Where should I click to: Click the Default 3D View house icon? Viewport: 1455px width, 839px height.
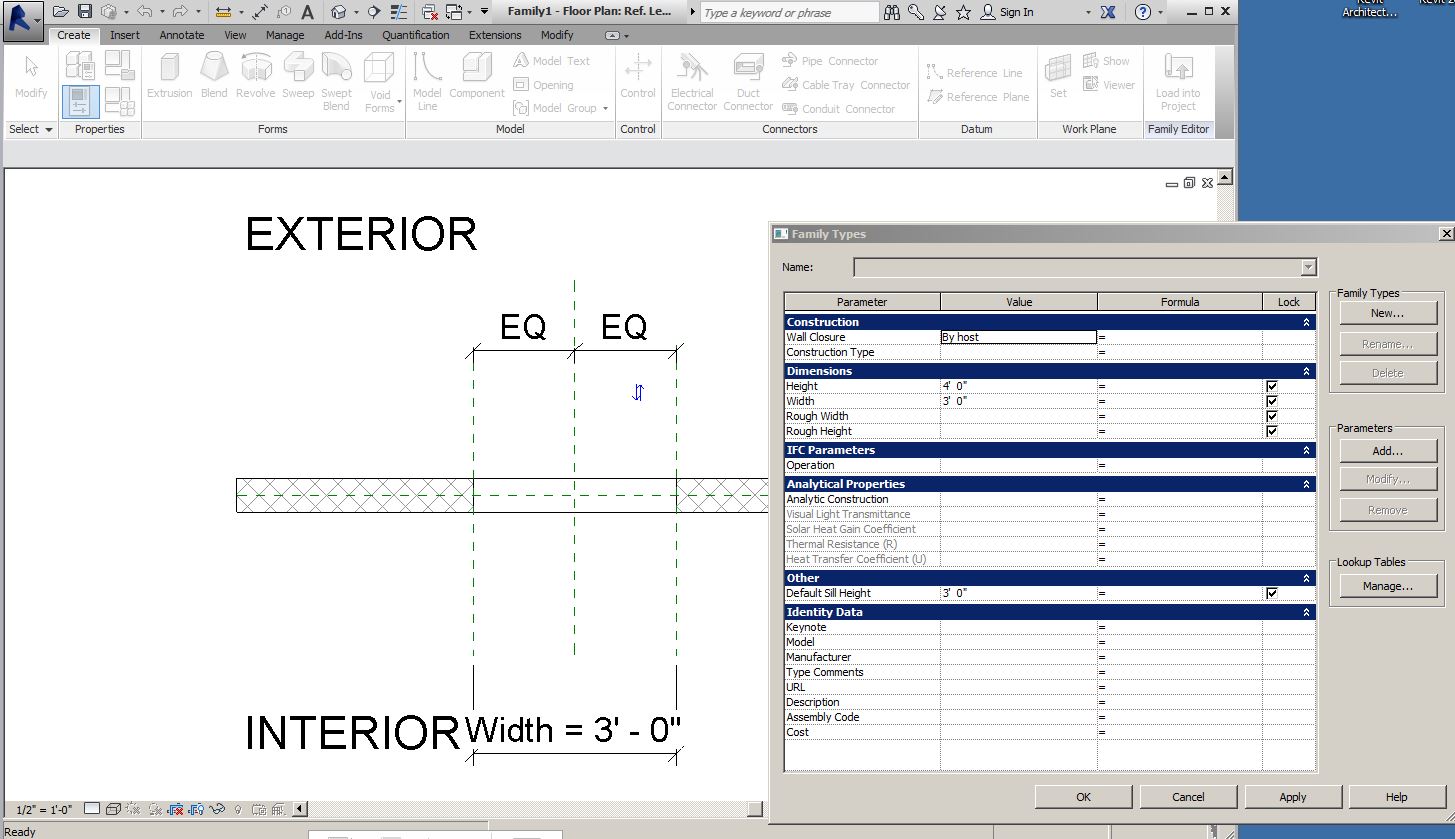click(x=339, y=12)
